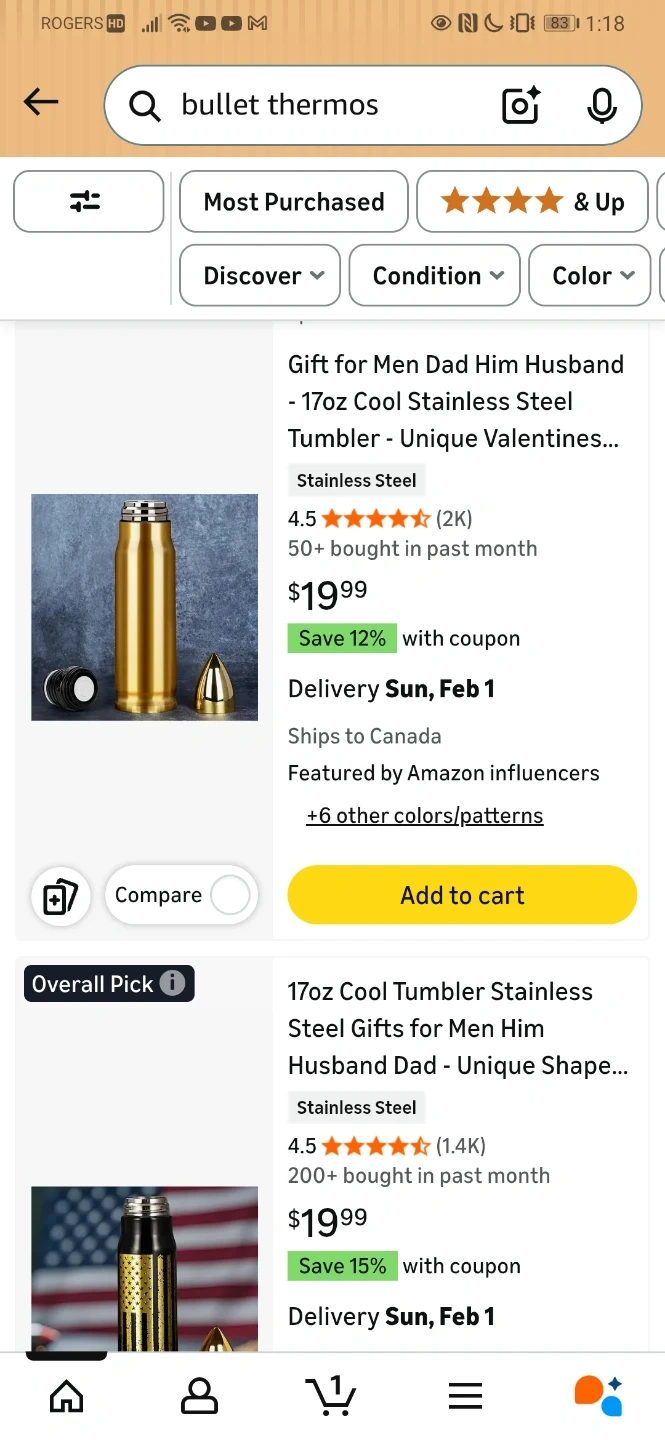This screenshot has width=665, height=1440.
Task: Expand the Discover dropdown
Action: tap(261, 275)
